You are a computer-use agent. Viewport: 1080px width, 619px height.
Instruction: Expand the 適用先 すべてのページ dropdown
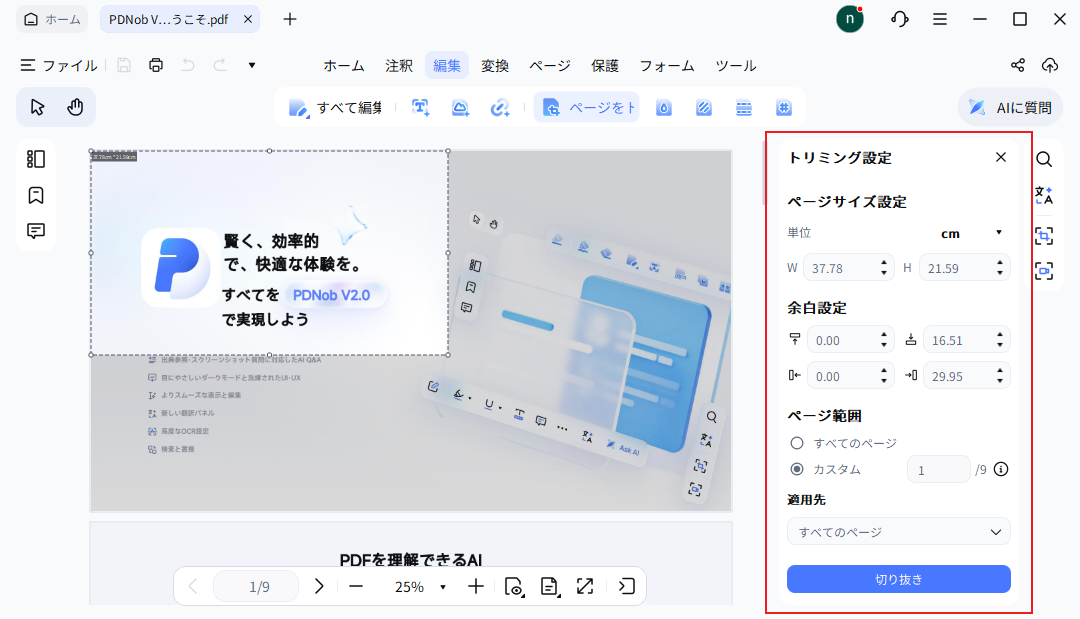[x=898, y=532]
